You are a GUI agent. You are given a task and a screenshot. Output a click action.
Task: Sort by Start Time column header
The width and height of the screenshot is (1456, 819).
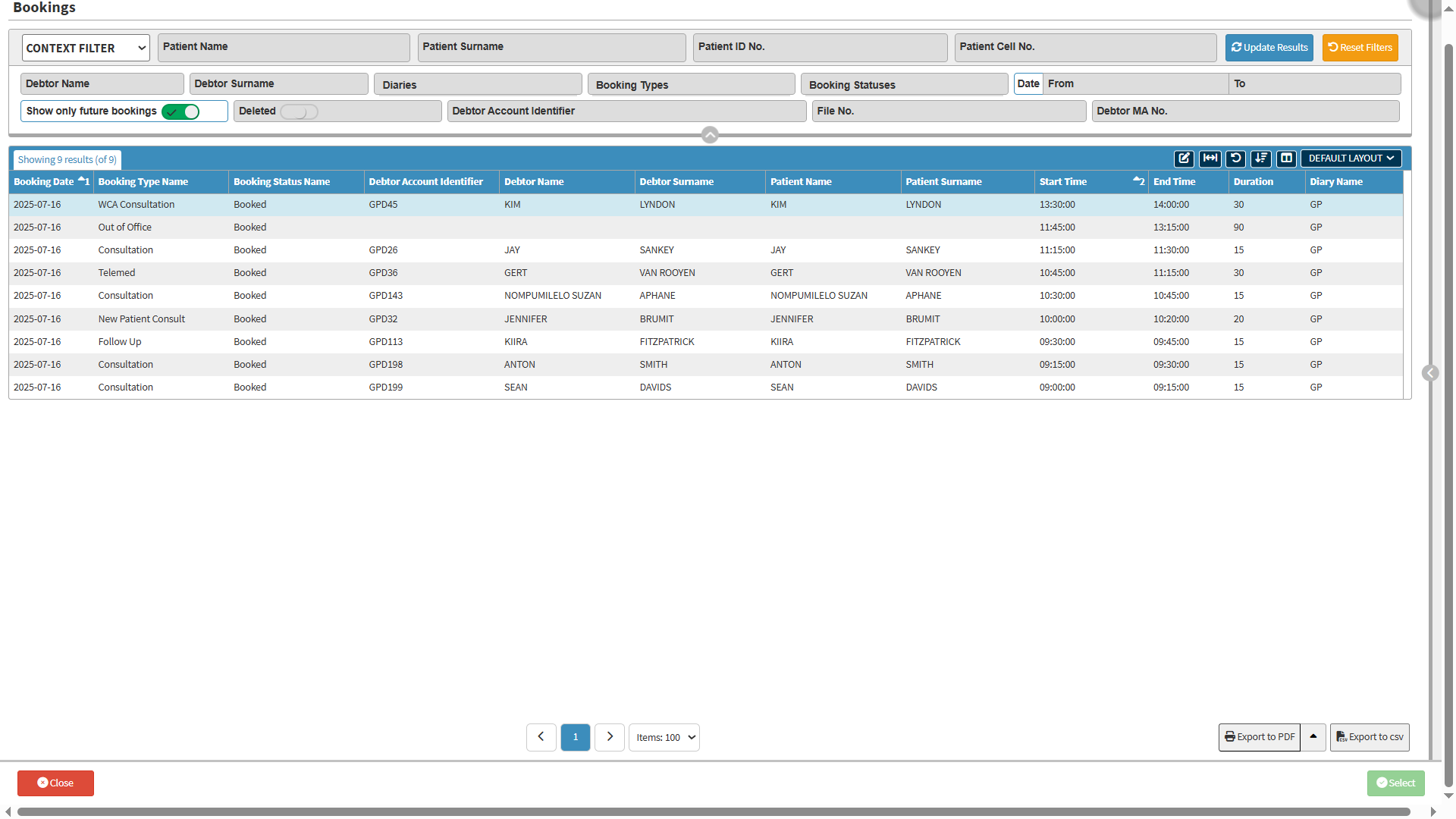pyautogui.click(x=1062, y=182)
